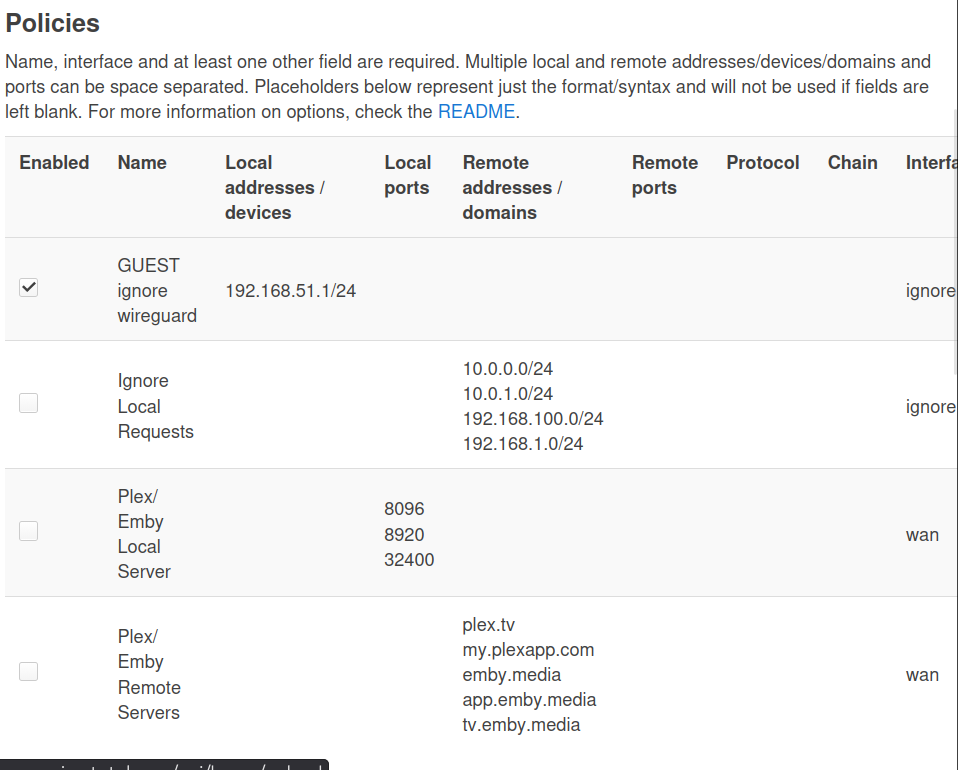Enable the Plex/Emby Remote Servers policy
958x770 pixels.
(29, 671)
